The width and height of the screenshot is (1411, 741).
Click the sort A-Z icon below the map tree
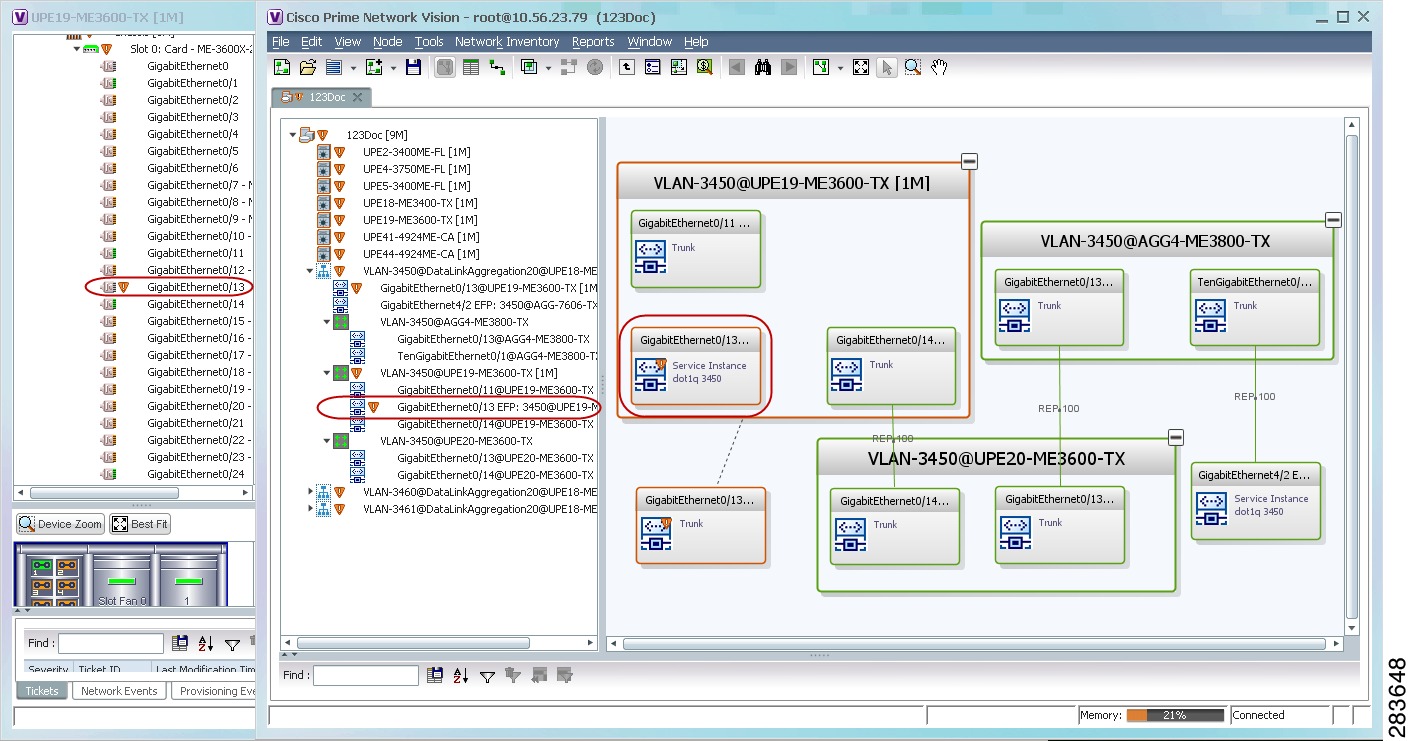click(461, 676)
